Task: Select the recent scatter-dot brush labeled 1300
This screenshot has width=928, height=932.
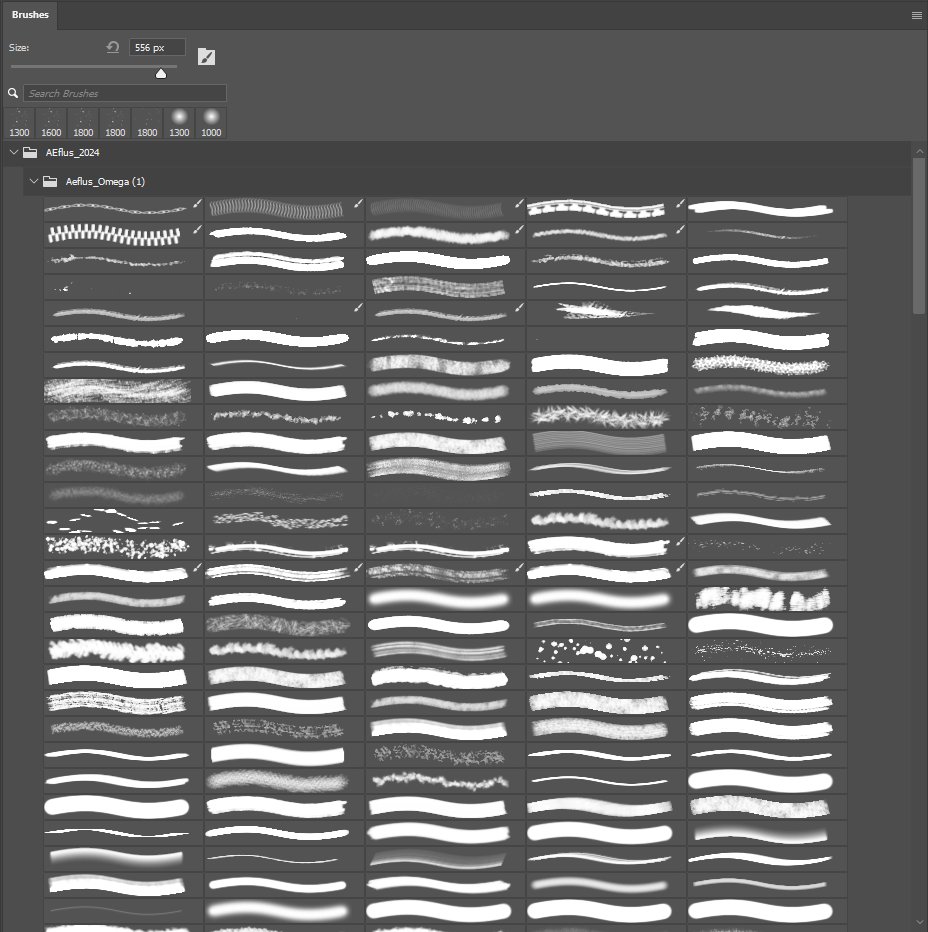Action: coord(19,124)
